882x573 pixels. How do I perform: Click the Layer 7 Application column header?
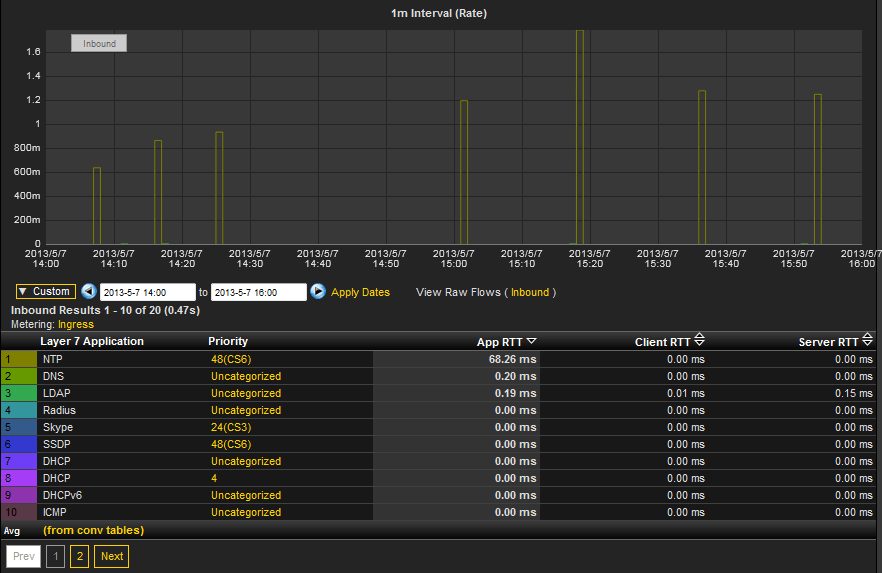pyautogui.click(x=92, y=341)
